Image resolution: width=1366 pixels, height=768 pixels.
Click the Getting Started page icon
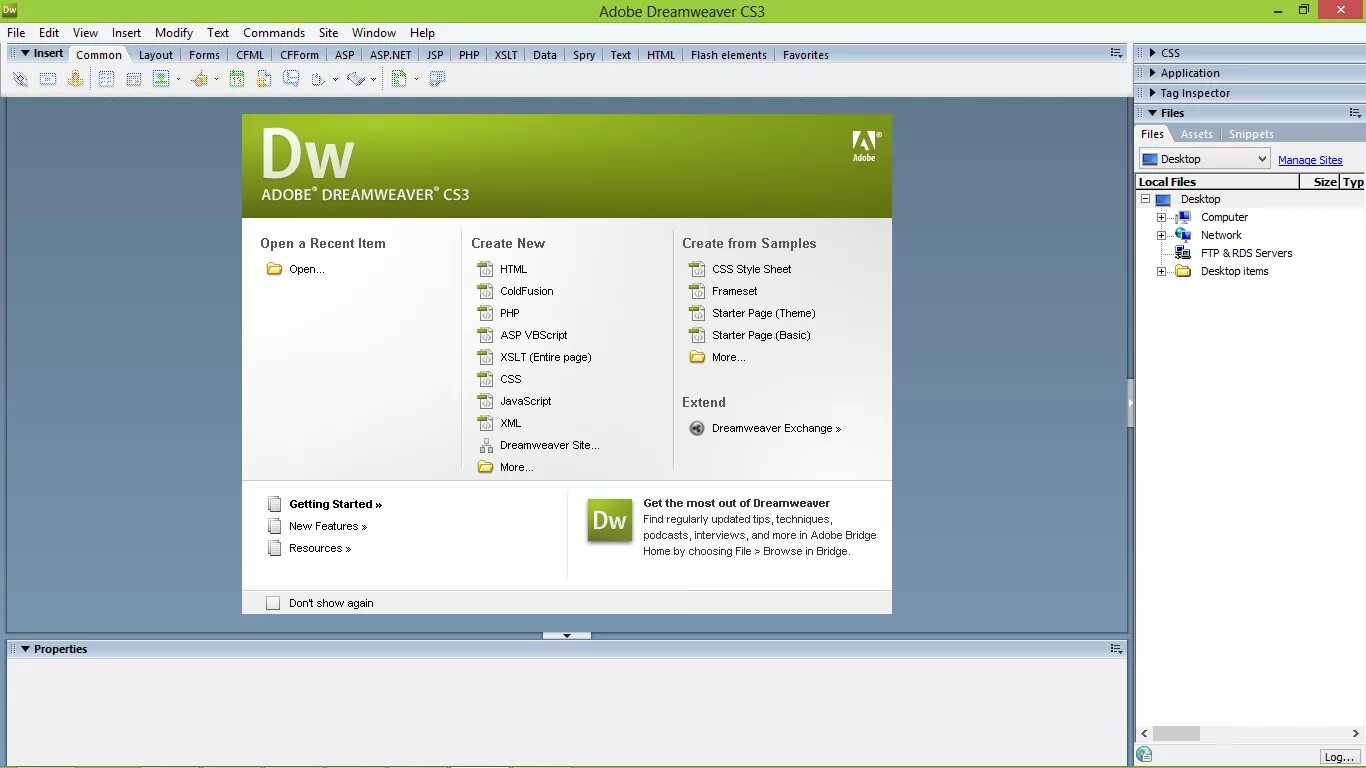[274, 504]
